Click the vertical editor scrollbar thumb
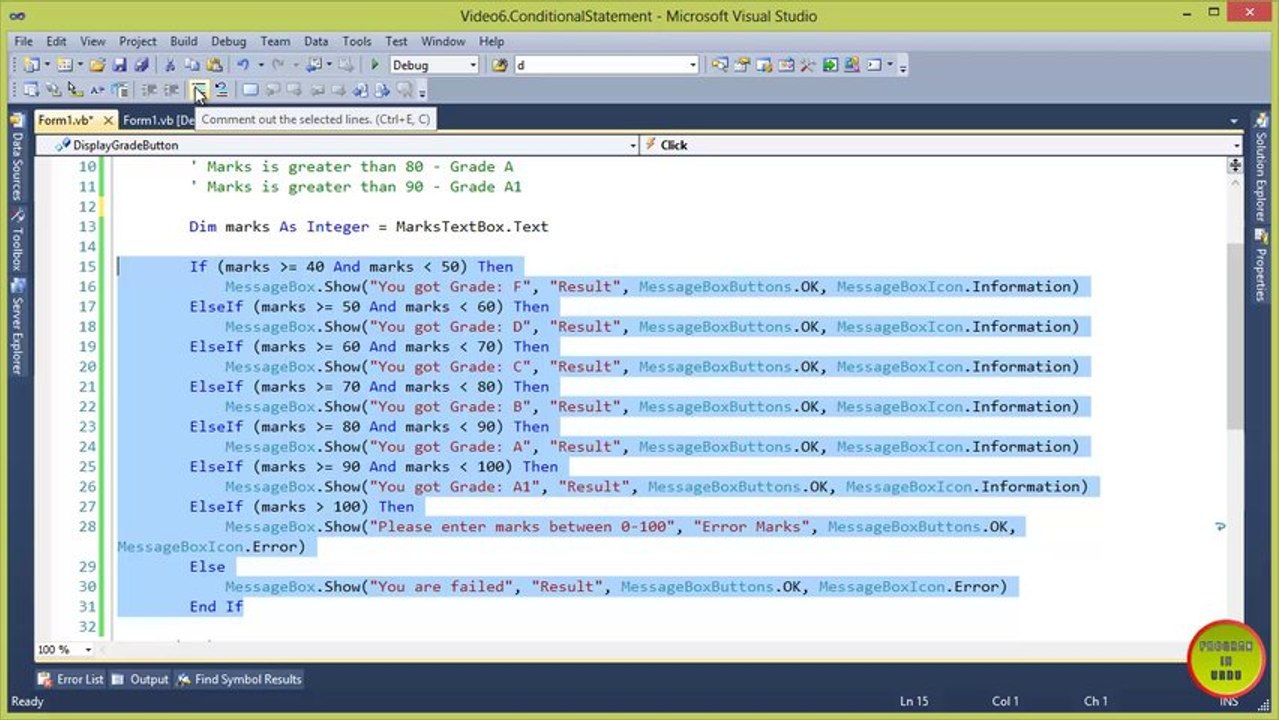This screenshot has width=1279, height=720. [1235, 335]
